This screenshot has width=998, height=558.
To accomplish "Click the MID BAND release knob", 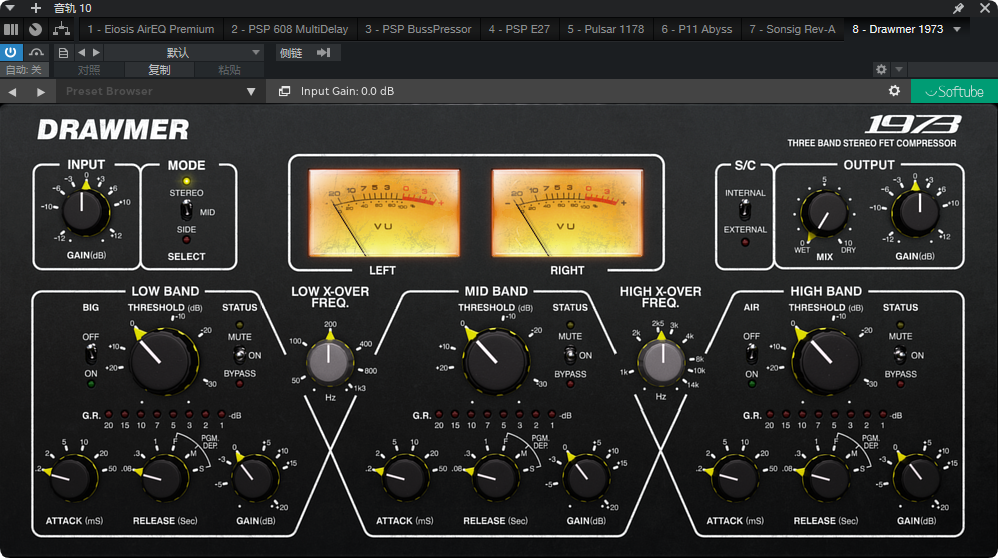I will [495, 478].
